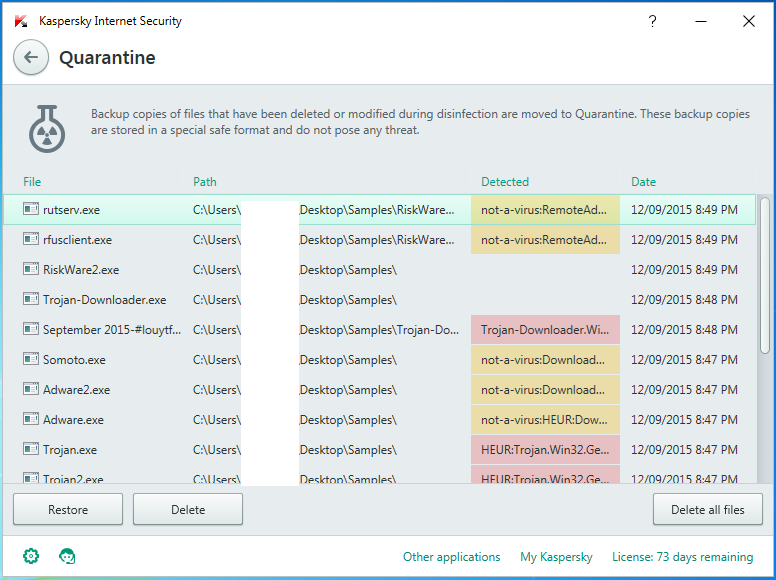This screenshot has width=776, height=580.
Task: Click the vertical scrollbar thumb of the list
Action: point(765,275)
